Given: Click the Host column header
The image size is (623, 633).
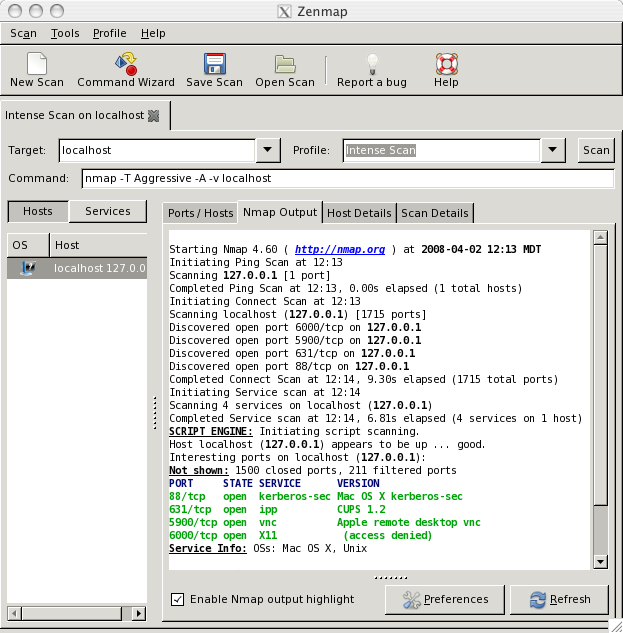Looking at the screenshot, I should pos(98,245).
